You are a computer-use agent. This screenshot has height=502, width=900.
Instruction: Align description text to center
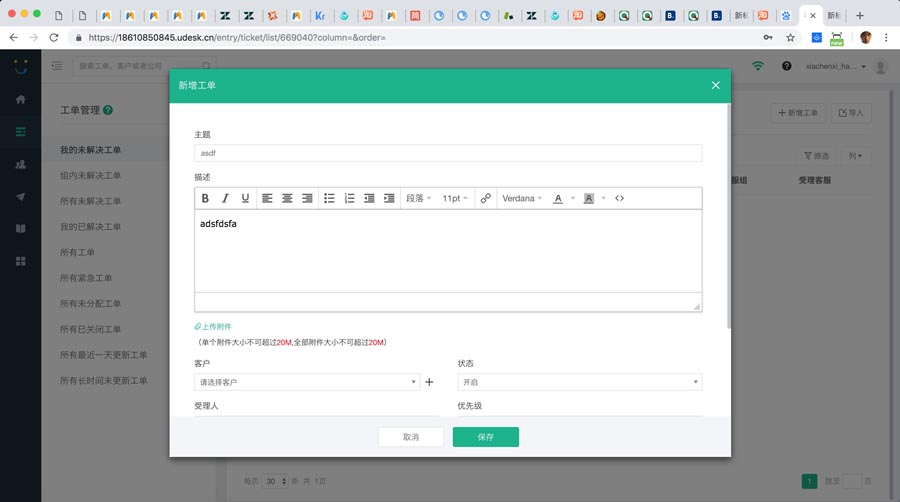coord(287,198)
